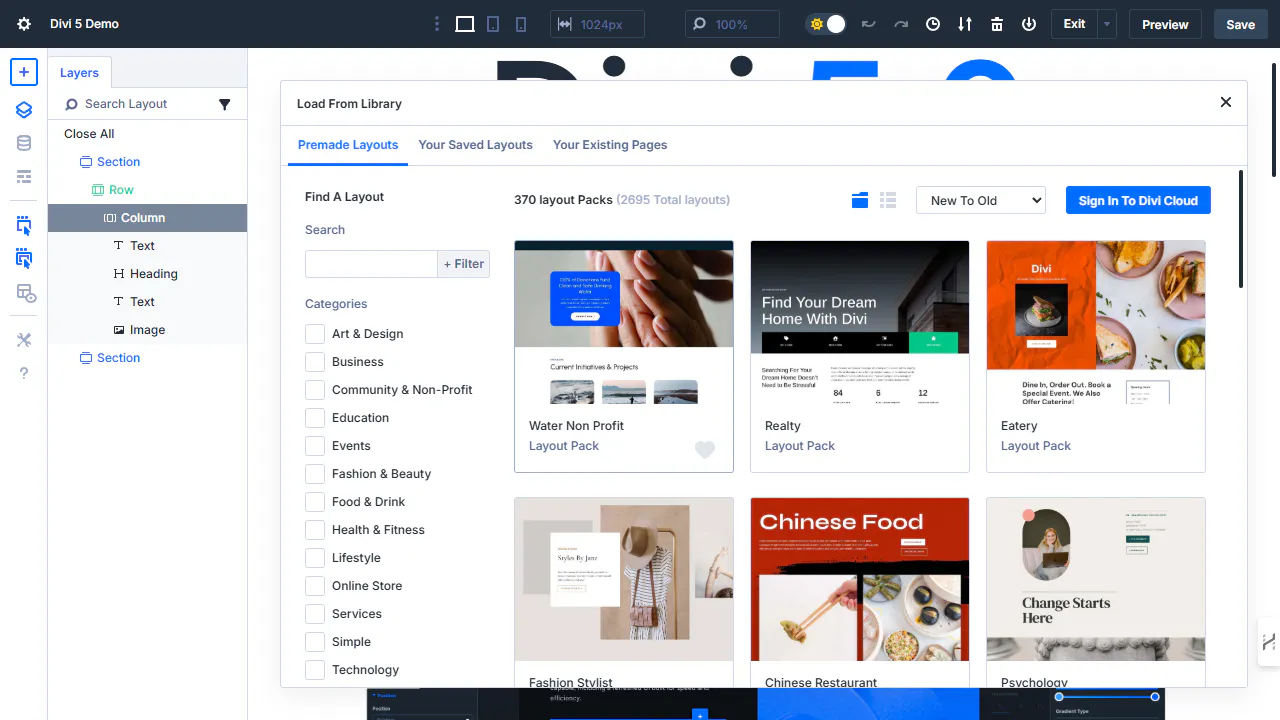Open the New To Old sort dropdown
Viewport: 1280px width, 720px height.
(980, 200)
